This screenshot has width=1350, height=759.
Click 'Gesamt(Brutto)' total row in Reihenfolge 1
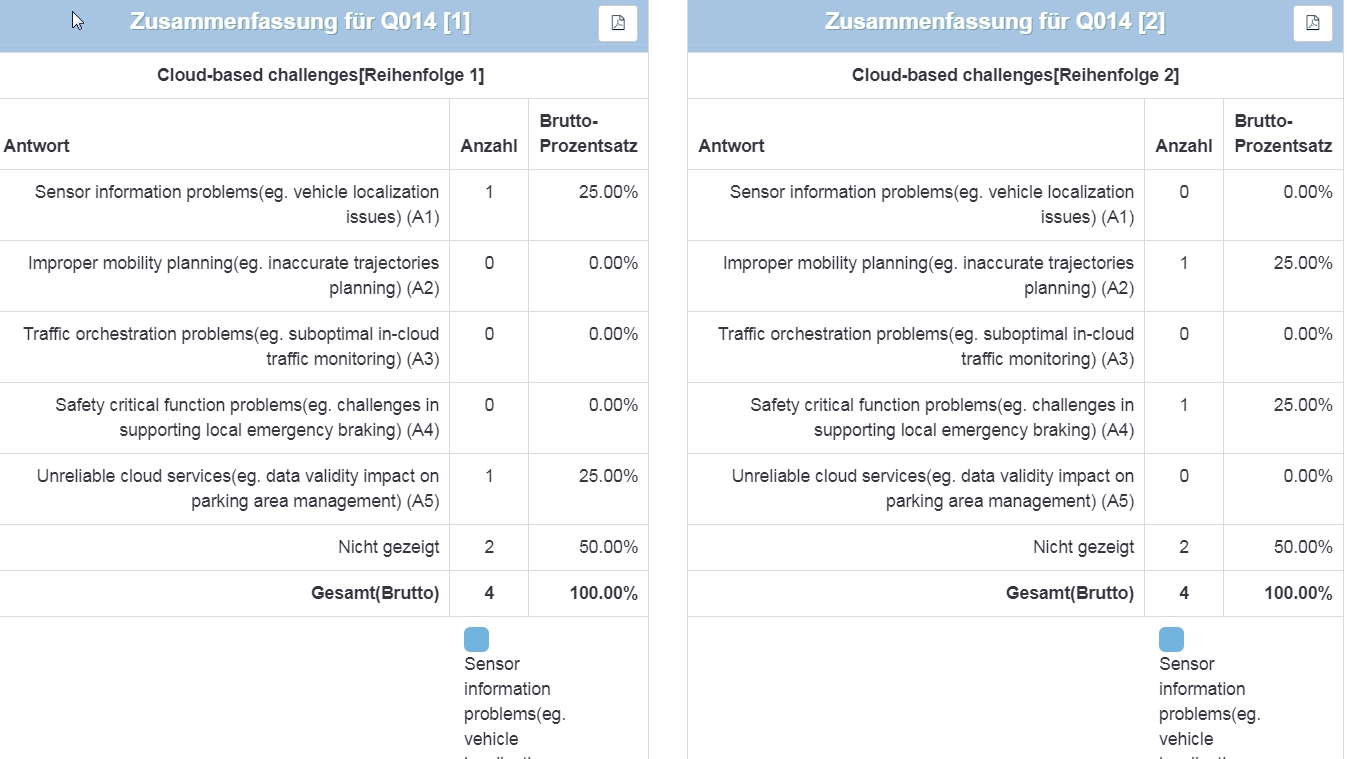pyautogui.click(x=375, y=593)
